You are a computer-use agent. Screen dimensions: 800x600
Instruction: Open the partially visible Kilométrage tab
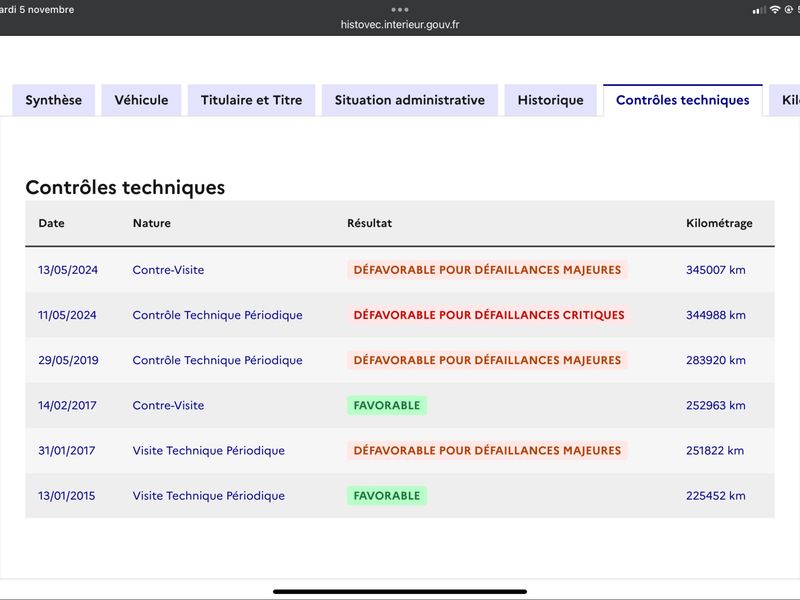point(786,100)
